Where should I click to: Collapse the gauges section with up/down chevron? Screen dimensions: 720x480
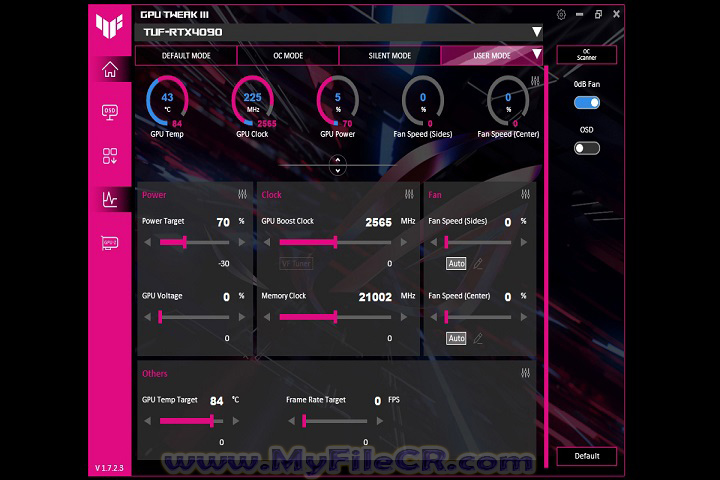tap(338, 165)
